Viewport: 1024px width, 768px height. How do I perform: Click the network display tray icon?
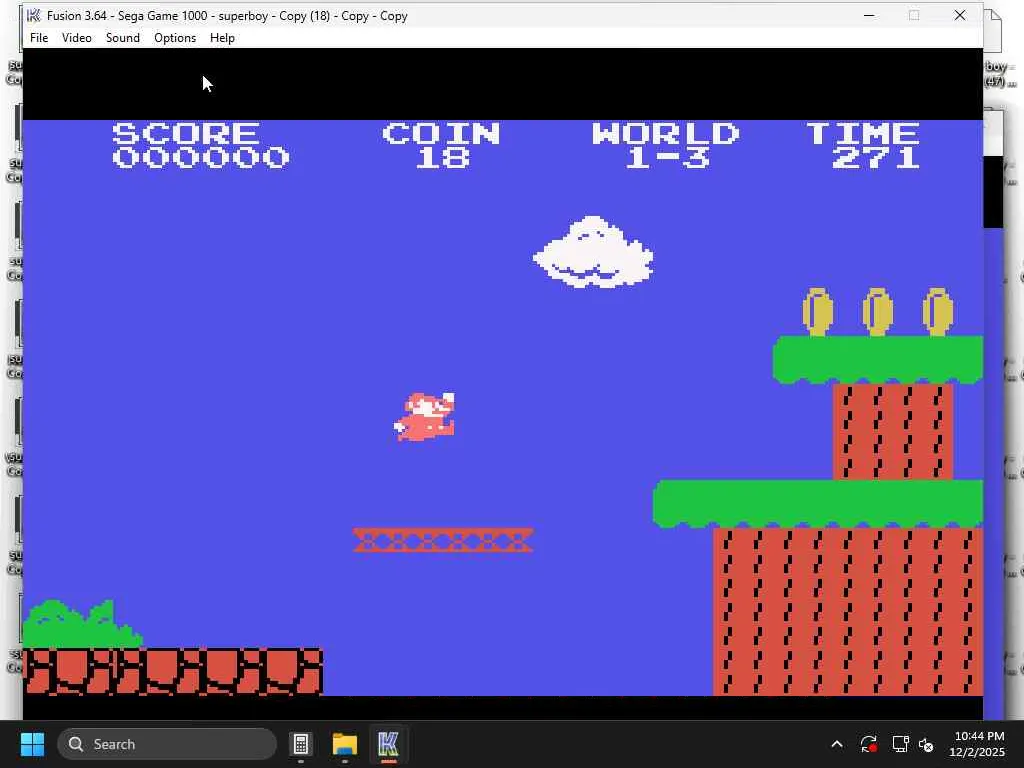tap(901, 744)
